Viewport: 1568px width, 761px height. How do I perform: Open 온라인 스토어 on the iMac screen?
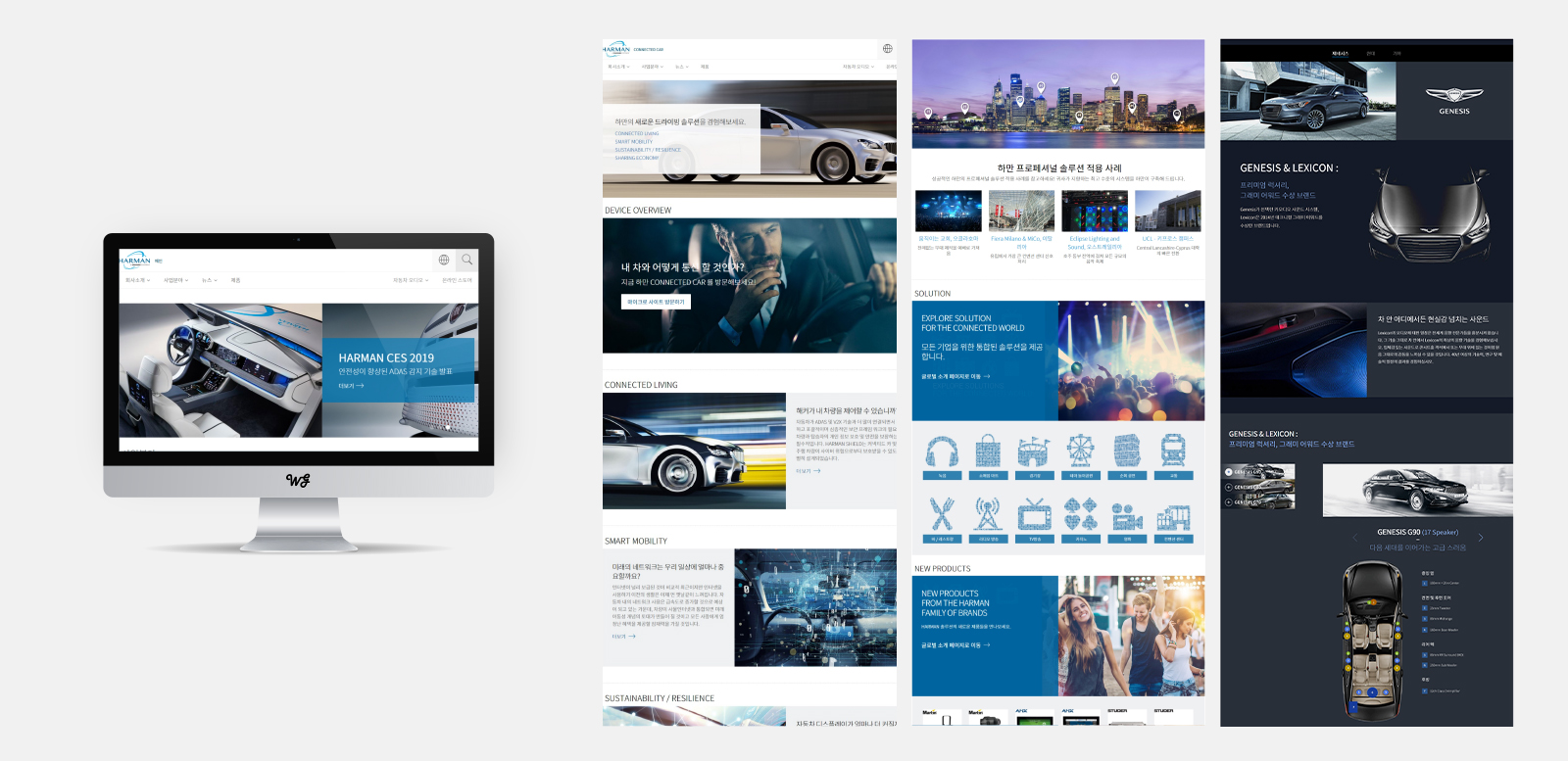click(457, 280)
